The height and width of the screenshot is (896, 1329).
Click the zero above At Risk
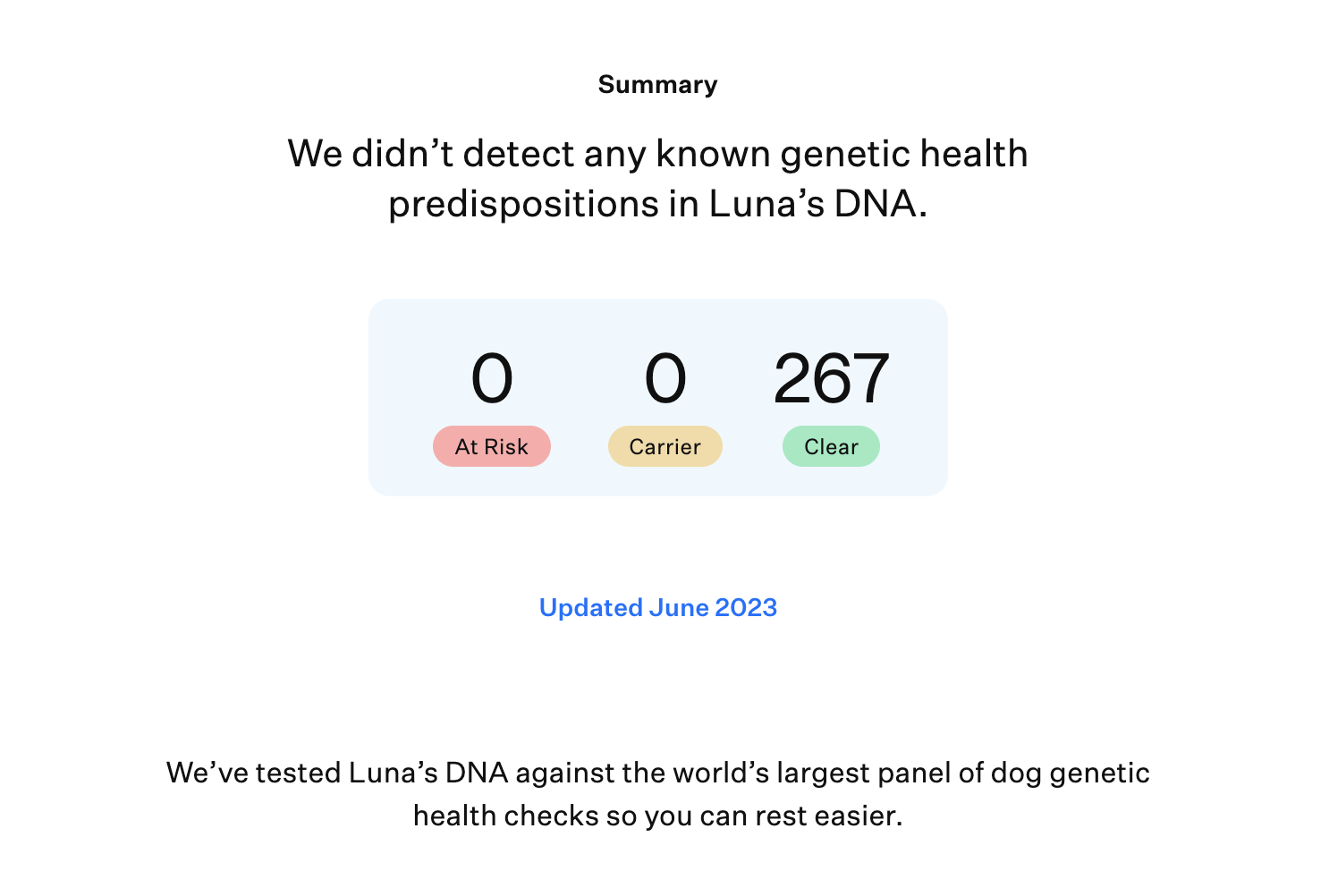click(492, 378)
